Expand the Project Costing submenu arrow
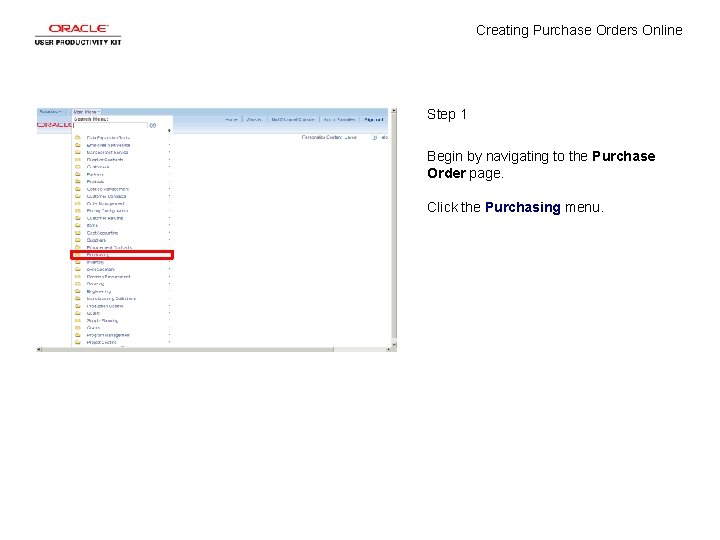720x540 pixels. pos(169,343)
